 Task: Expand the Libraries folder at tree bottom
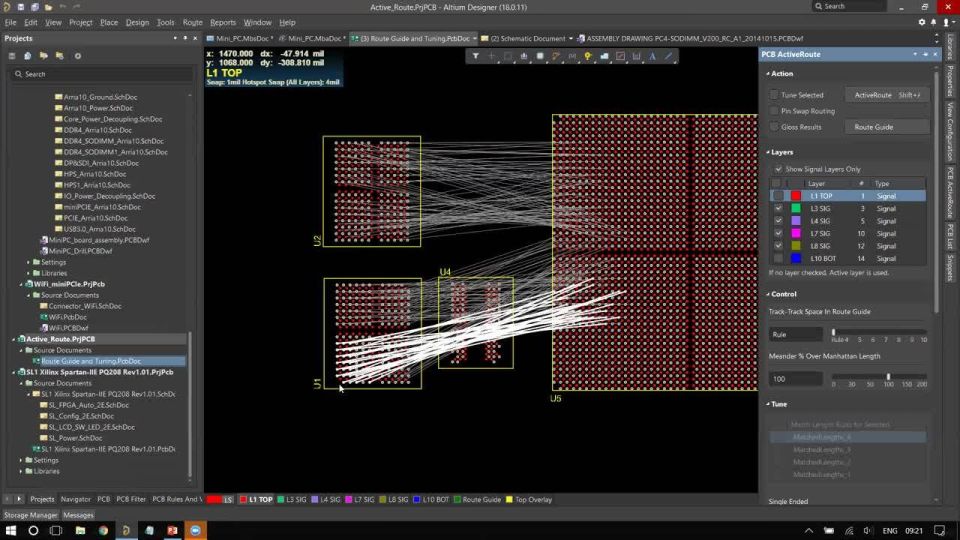pos(21,471)
